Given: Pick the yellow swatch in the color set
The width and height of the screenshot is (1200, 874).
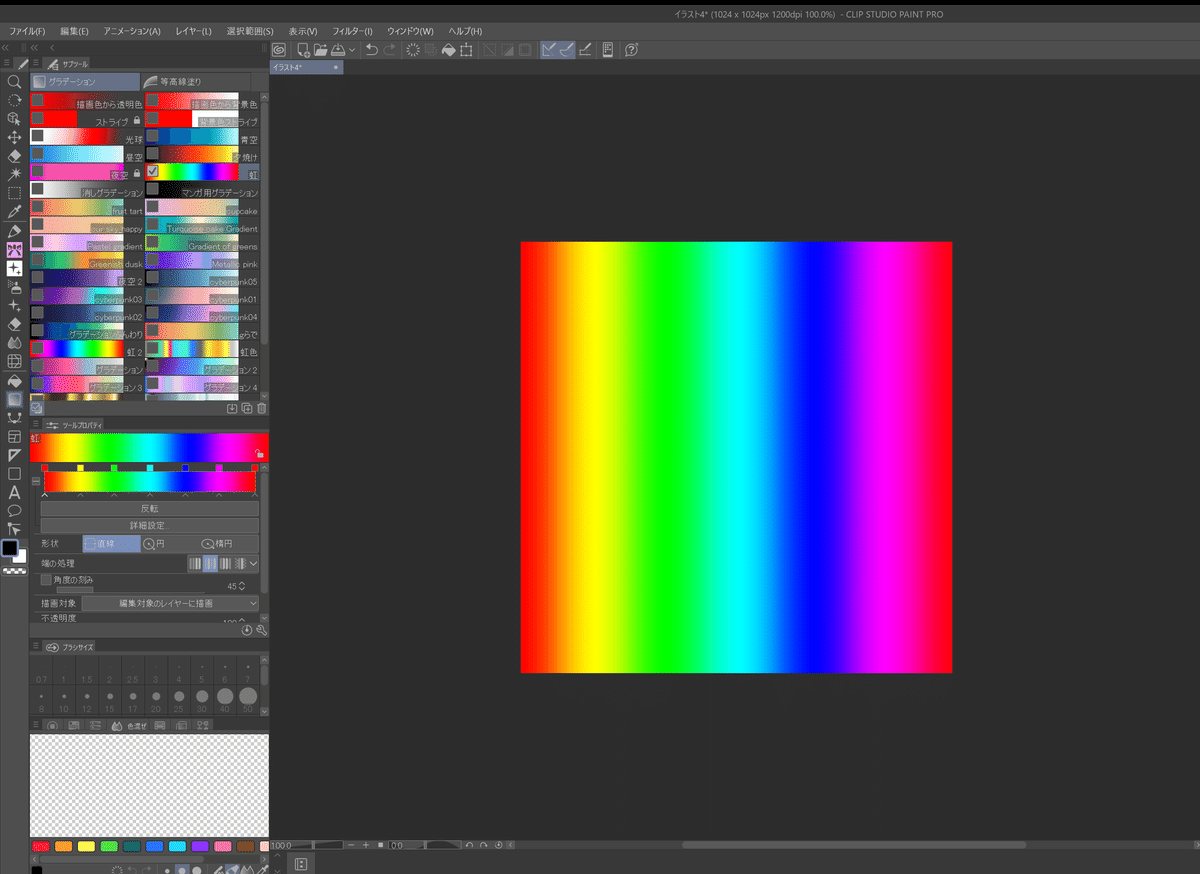Looking at the screenshot, I should pos(86,846).
